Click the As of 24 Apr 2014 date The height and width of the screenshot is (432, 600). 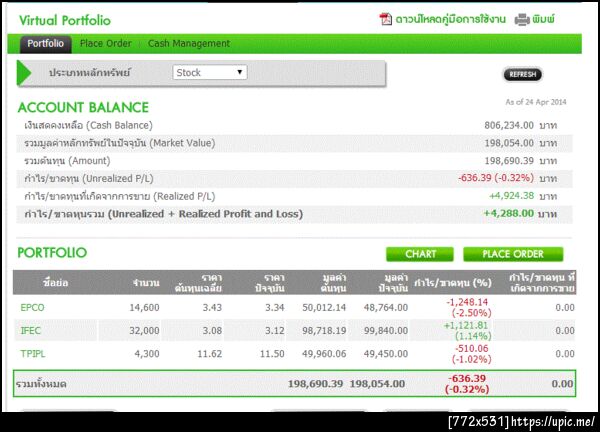pos(536,102)
